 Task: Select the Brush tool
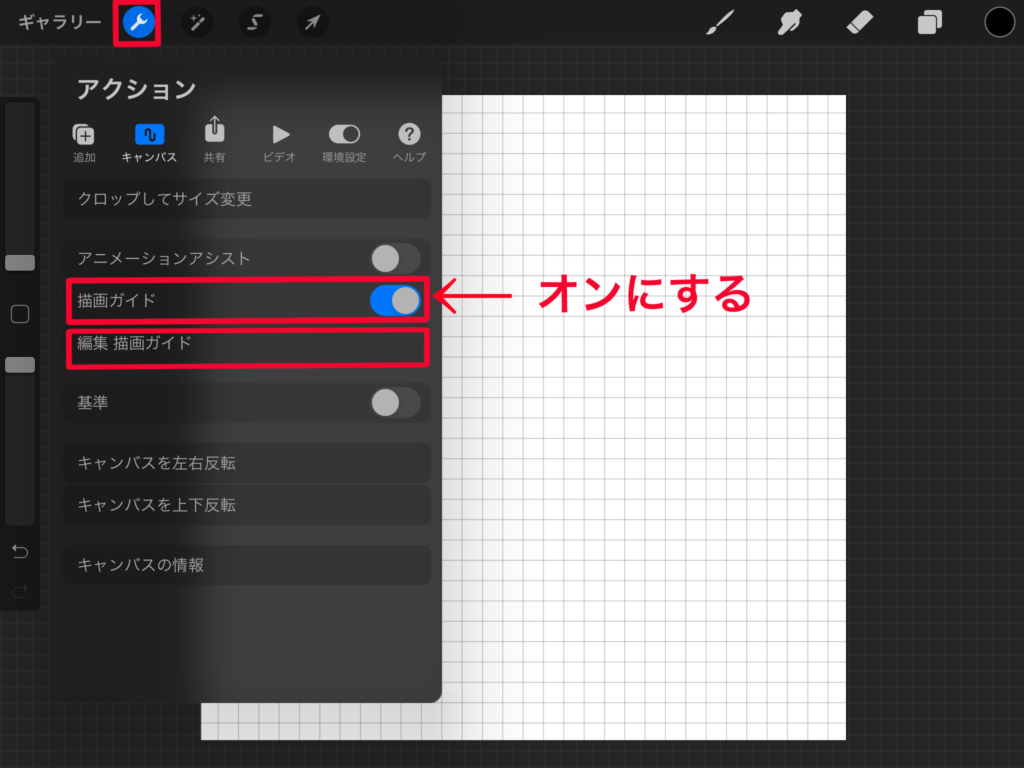point(720,23)
